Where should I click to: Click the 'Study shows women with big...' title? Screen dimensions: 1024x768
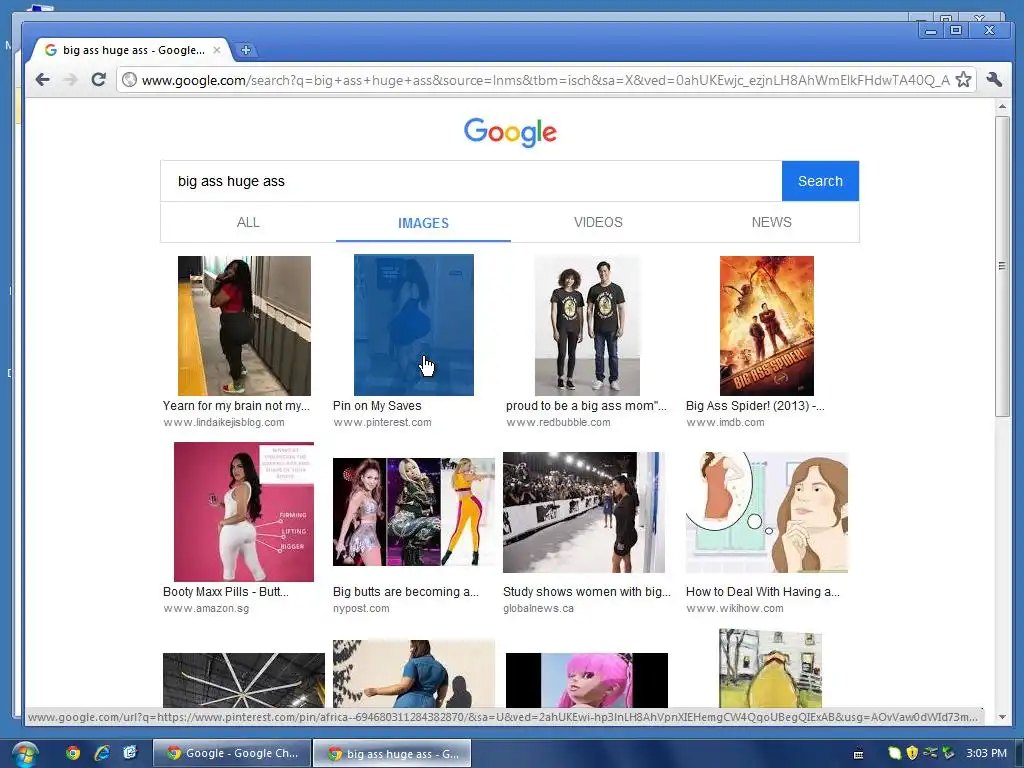pos(586,592)
